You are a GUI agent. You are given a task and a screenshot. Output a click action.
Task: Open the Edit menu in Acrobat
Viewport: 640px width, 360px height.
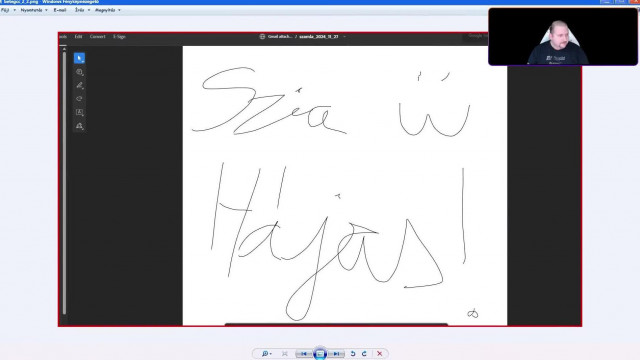click(x=78, y=37)
